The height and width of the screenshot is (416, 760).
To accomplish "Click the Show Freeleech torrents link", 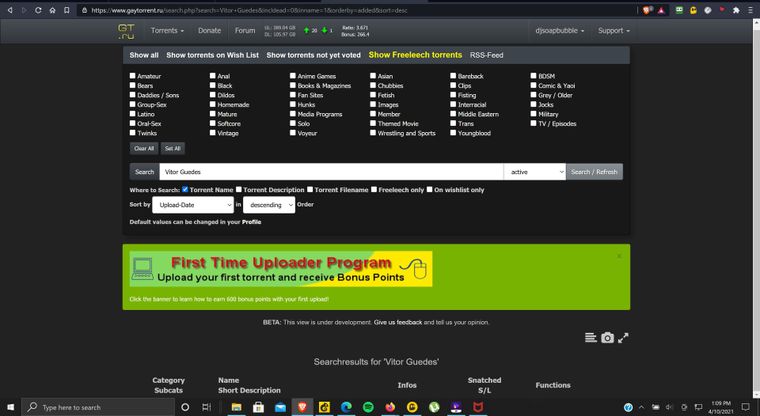I will pyautogui.click(x=415, y=55).
